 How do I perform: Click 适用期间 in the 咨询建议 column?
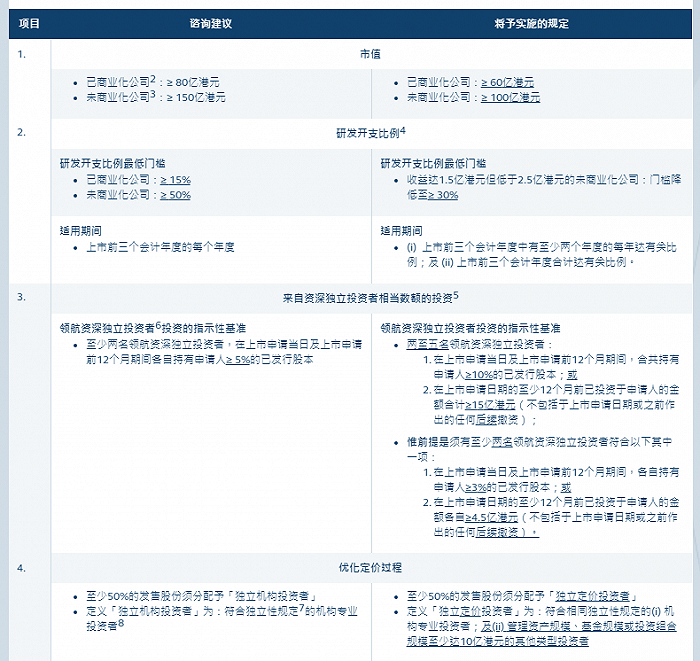[81, 231]
